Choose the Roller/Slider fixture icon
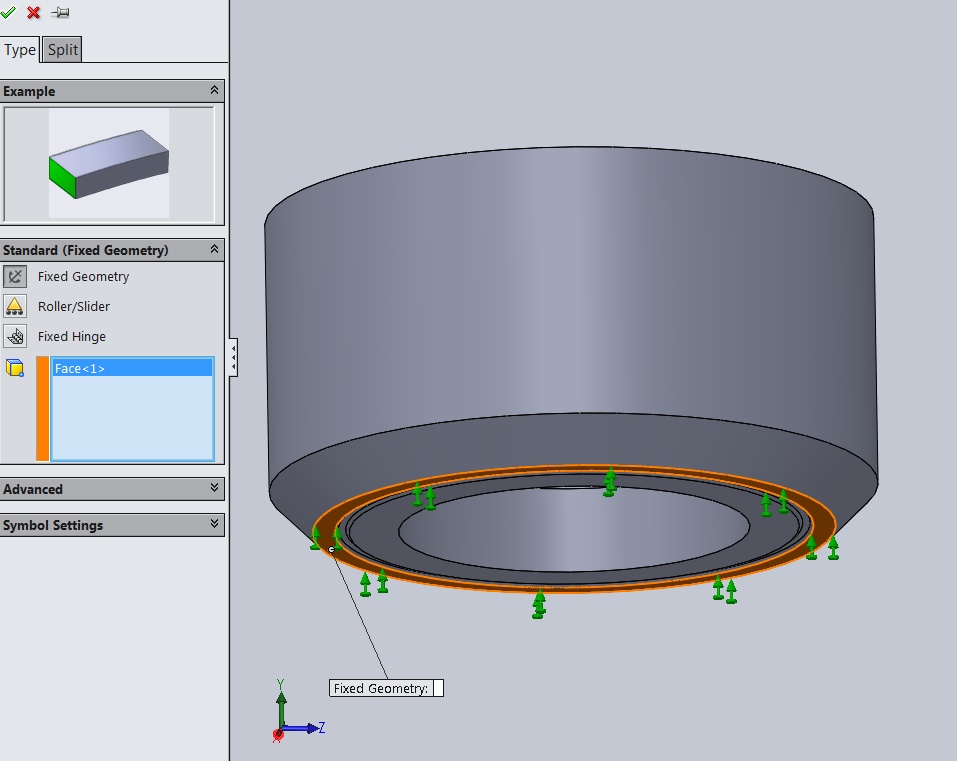 (15, 306)
